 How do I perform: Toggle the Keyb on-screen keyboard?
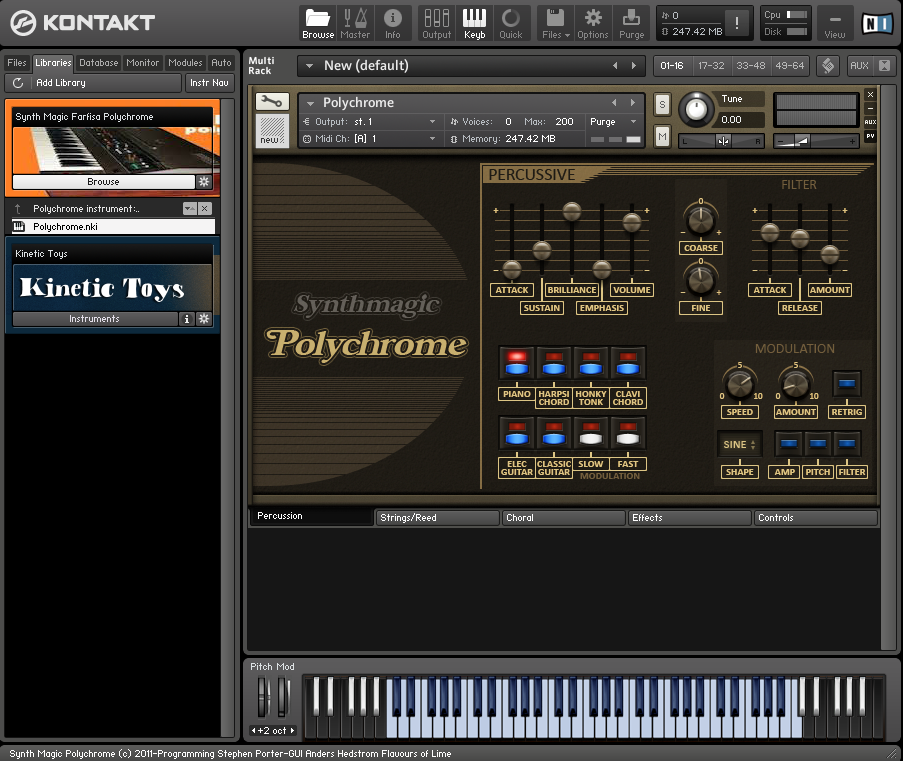(x=475, y=24)
